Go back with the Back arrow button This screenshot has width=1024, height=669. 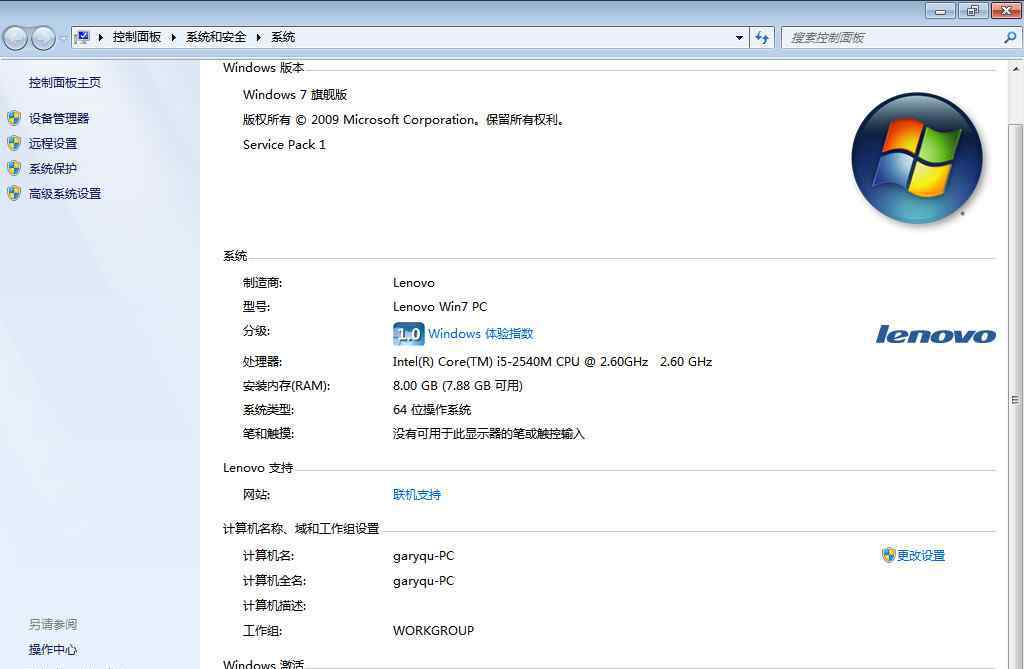[x=15, y=39]
